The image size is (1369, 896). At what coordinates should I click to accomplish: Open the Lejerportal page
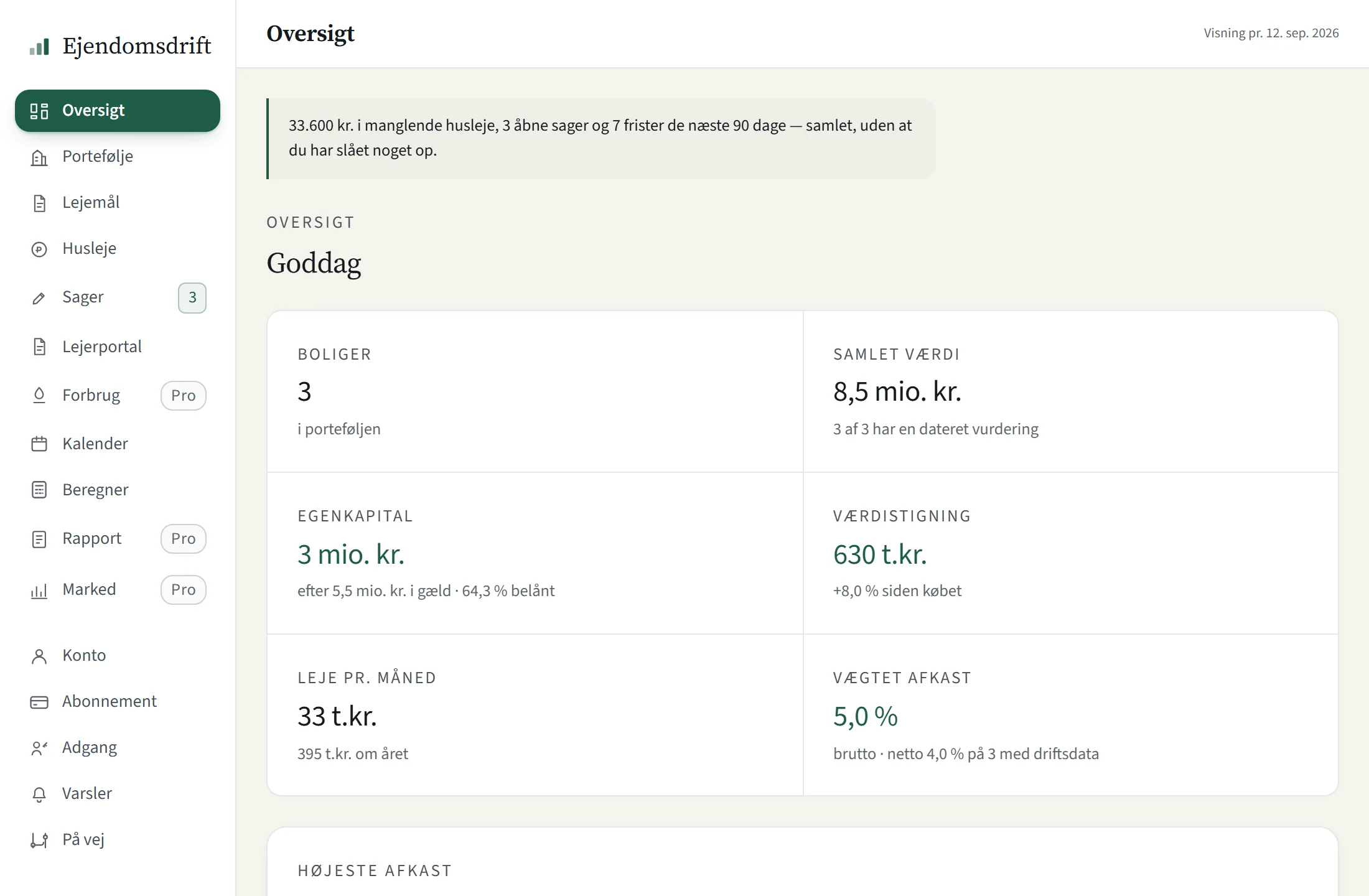(118, 347)
